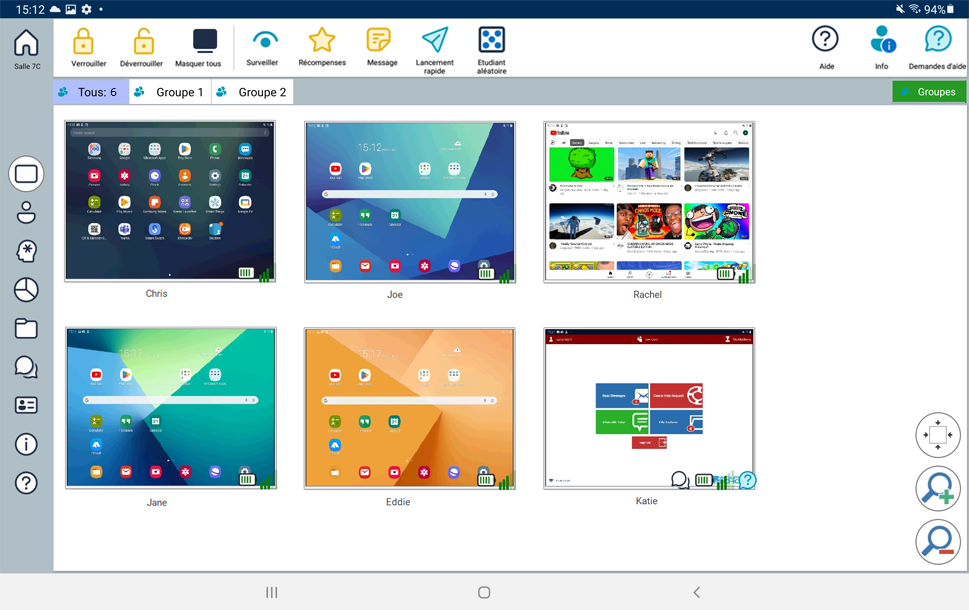Screen dimensions: 969x610
Task: Open the folder icon in sidebar
Action: (x=26, y=328)
